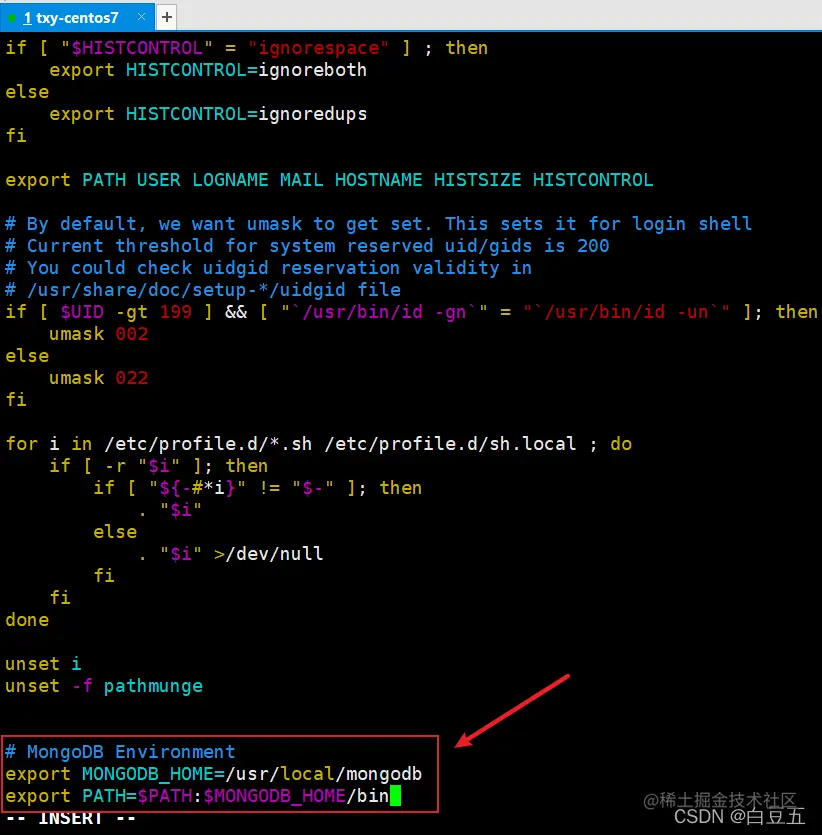This screenshot has height=835, width=822.
Task: Click the '$HISTCONTROL' variable in if statement
Action: click(x=137, y=48)
